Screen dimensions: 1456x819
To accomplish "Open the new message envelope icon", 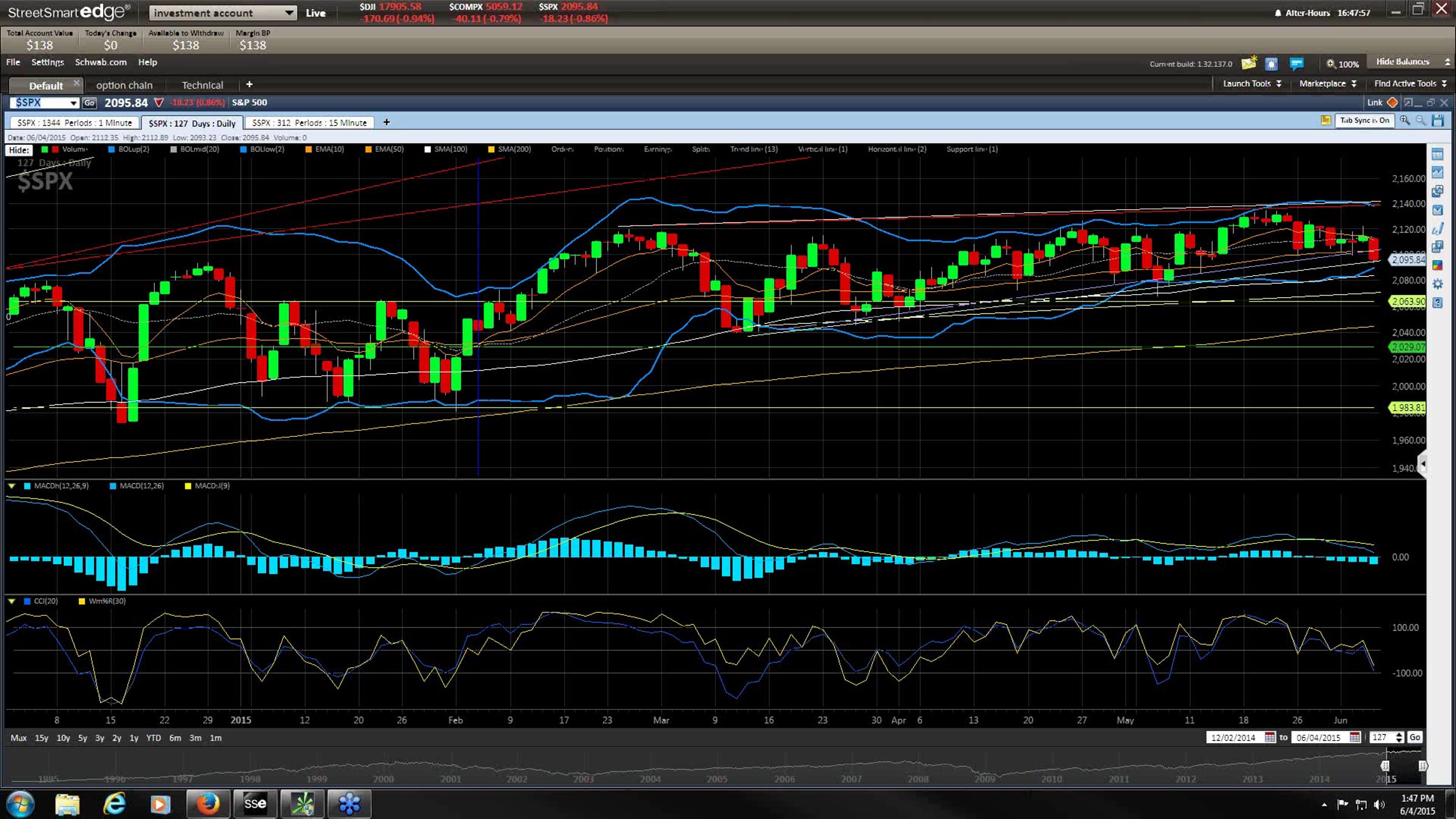I will 1249,64.
